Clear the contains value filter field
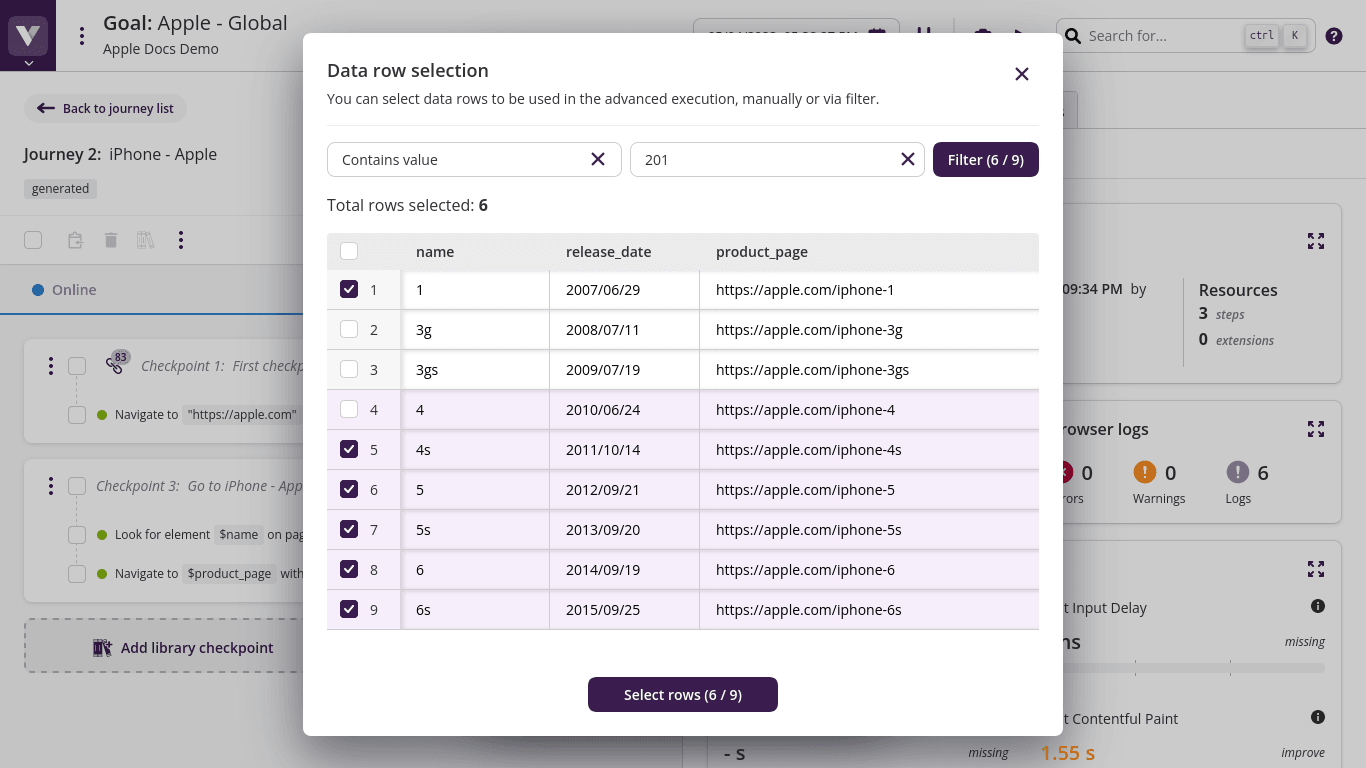This screenshot has width=1366, height=768. pyautogui.click(x=598, y=159)
